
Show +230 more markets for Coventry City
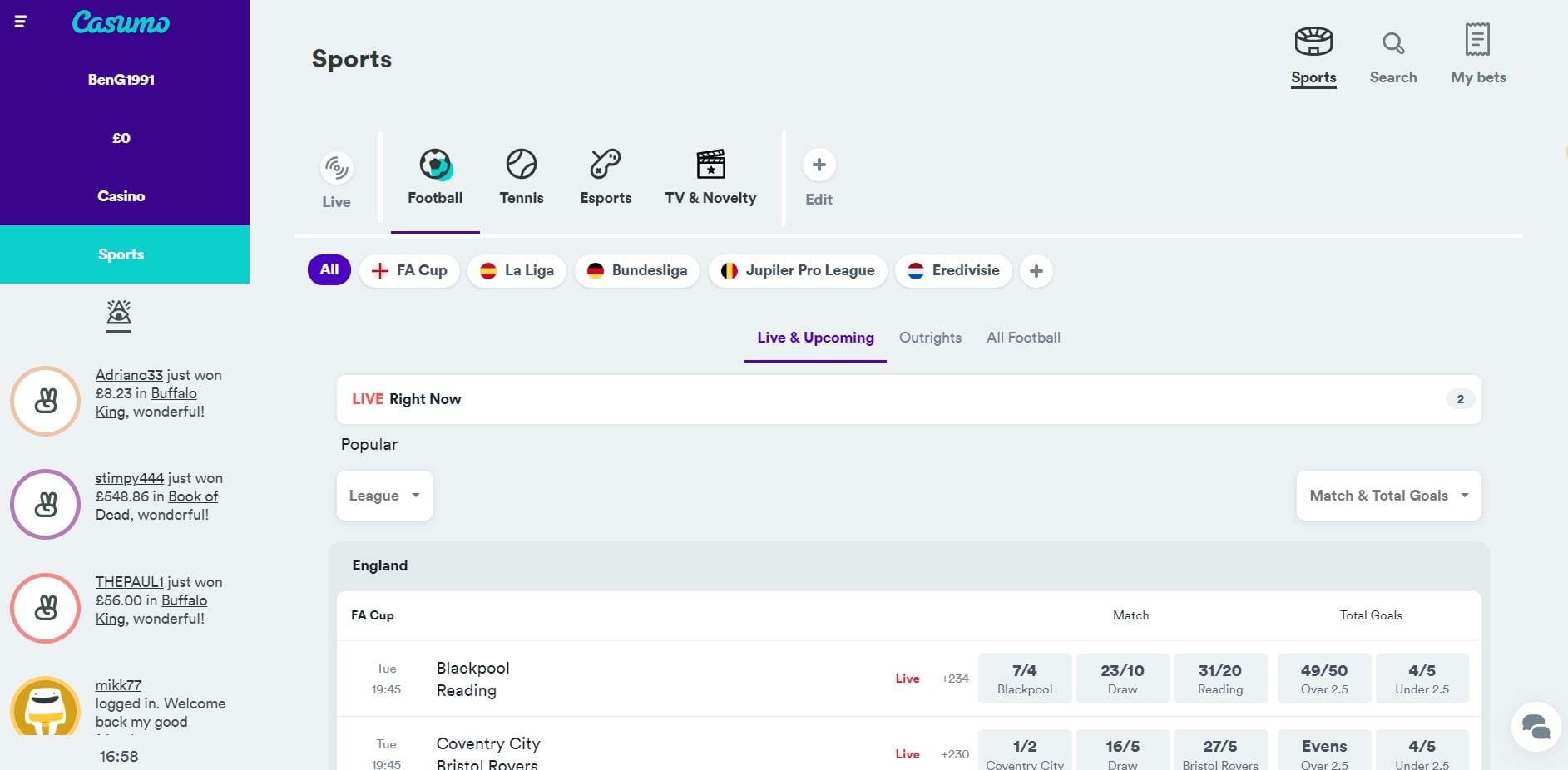point(955,754)
